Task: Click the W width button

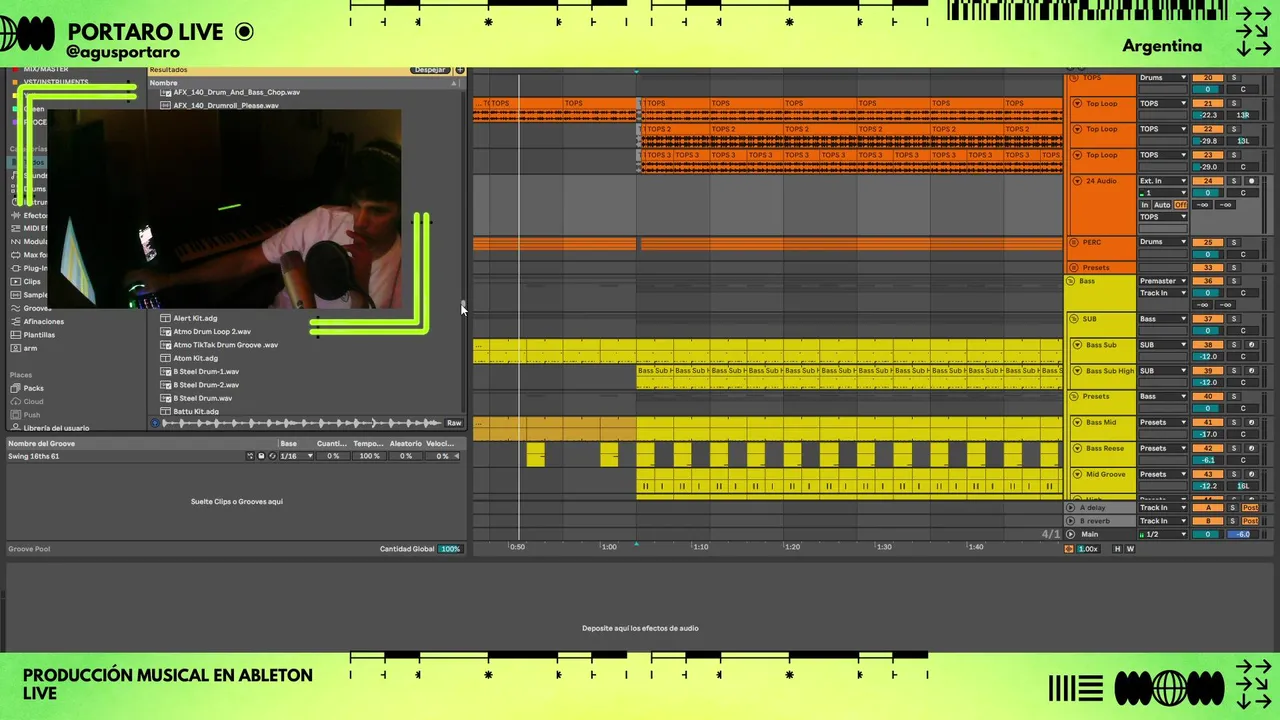Action: point(1130,549)
